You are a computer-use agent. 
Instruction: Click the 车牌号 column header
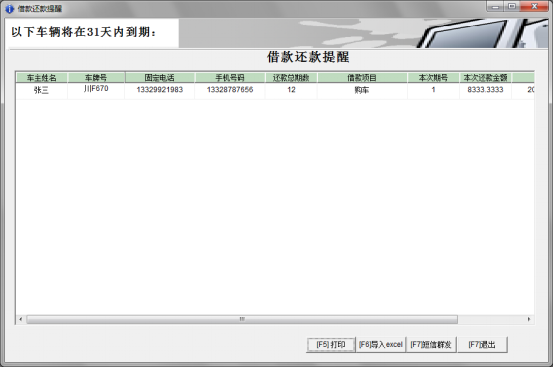pyautogui.click(x=96, y=78)
